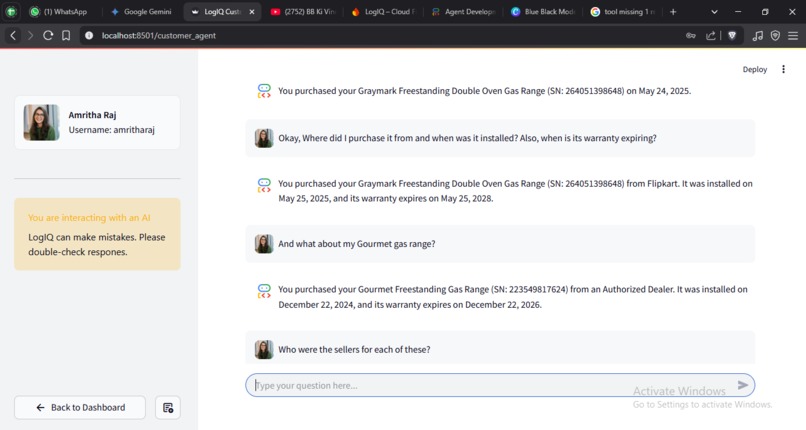This screenshot has height=430, width=806.
Task: Switch to the Blue Black Modern tab
Action: pos(544,11)
